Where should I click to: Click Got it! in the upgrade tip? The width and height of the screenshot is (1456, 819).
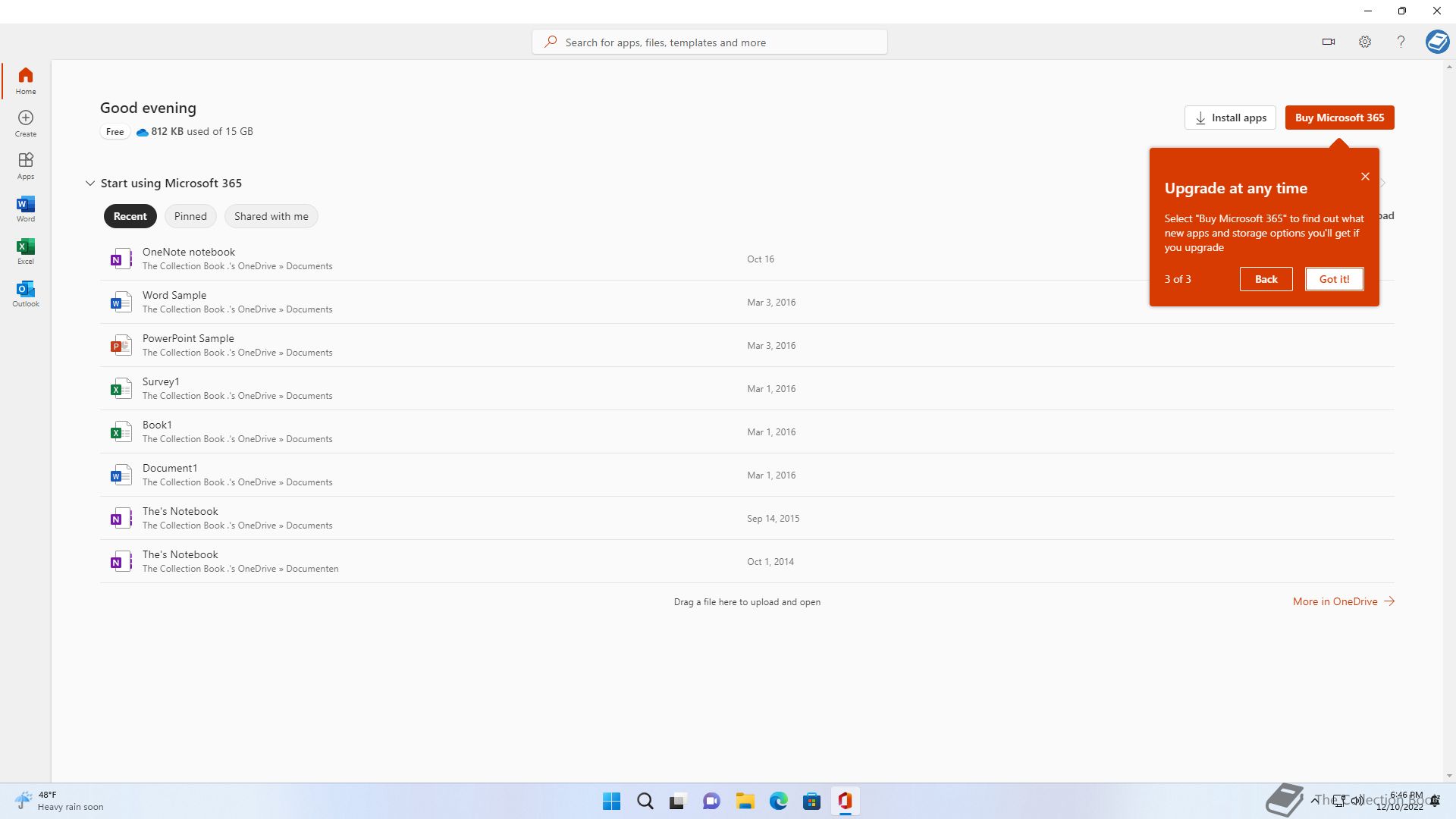[1334, 279]
